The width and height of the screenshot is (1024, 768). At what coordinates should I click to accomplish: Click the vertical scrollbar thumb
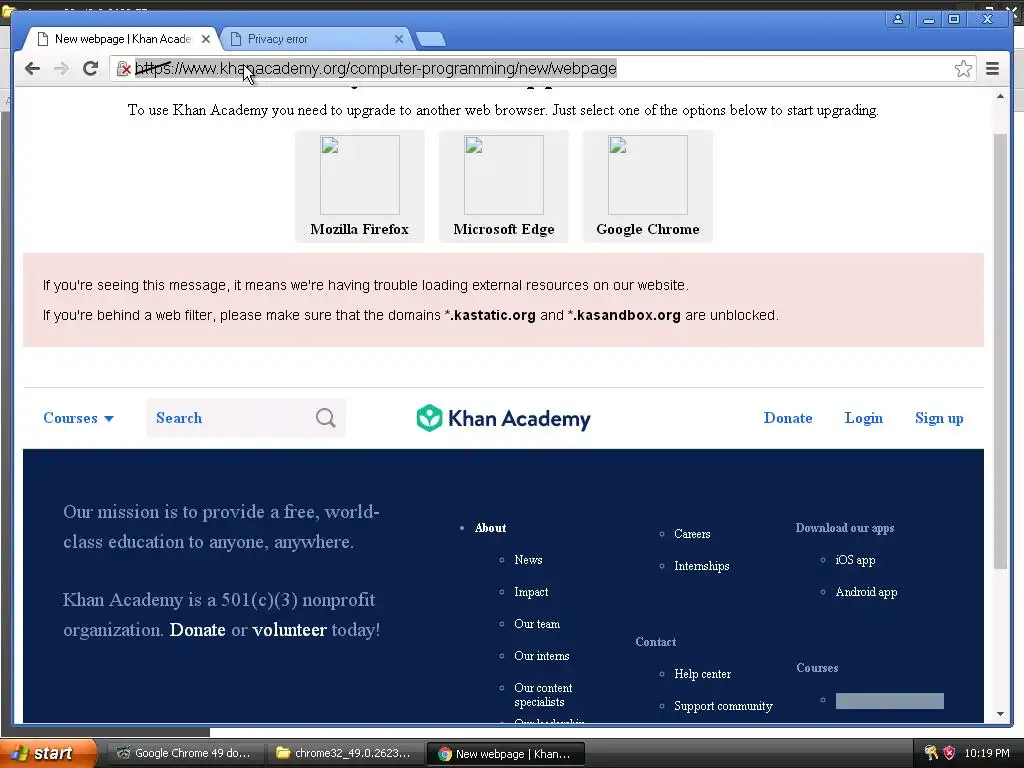point(1000,351)
